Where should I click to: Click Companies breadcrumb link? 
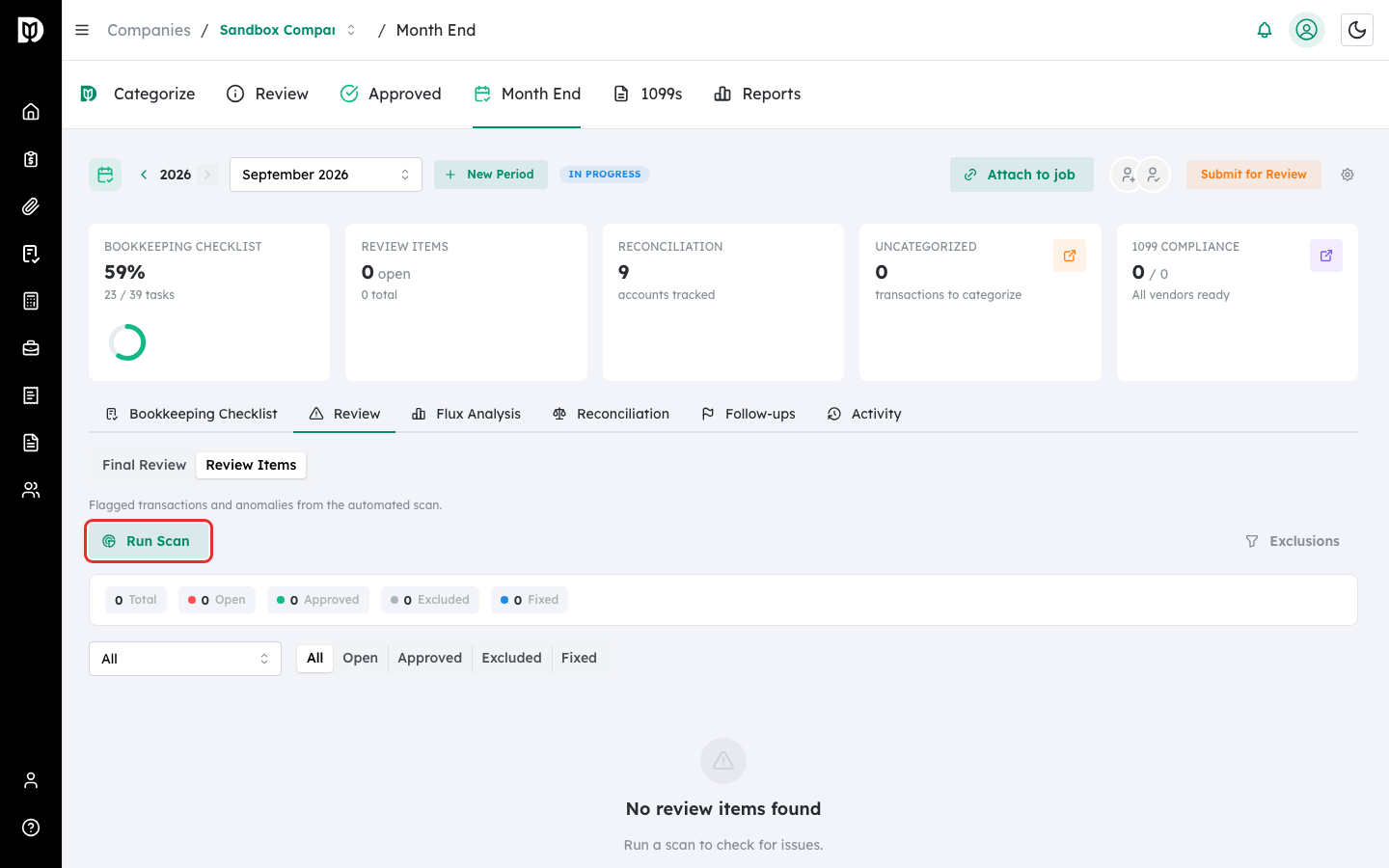[x=150, y=30]
